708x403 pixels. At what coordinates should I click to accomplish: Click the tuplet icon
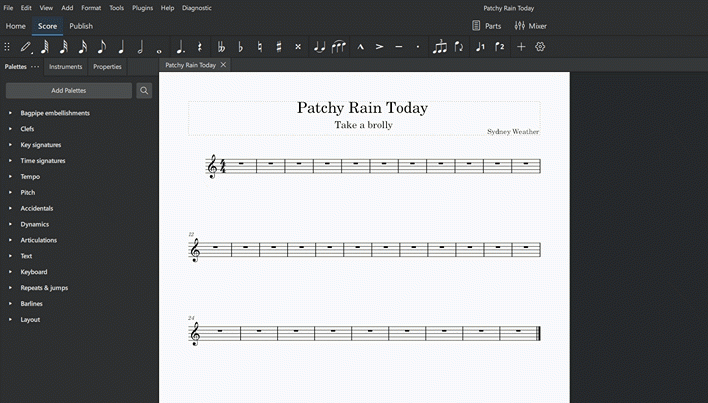440,47
